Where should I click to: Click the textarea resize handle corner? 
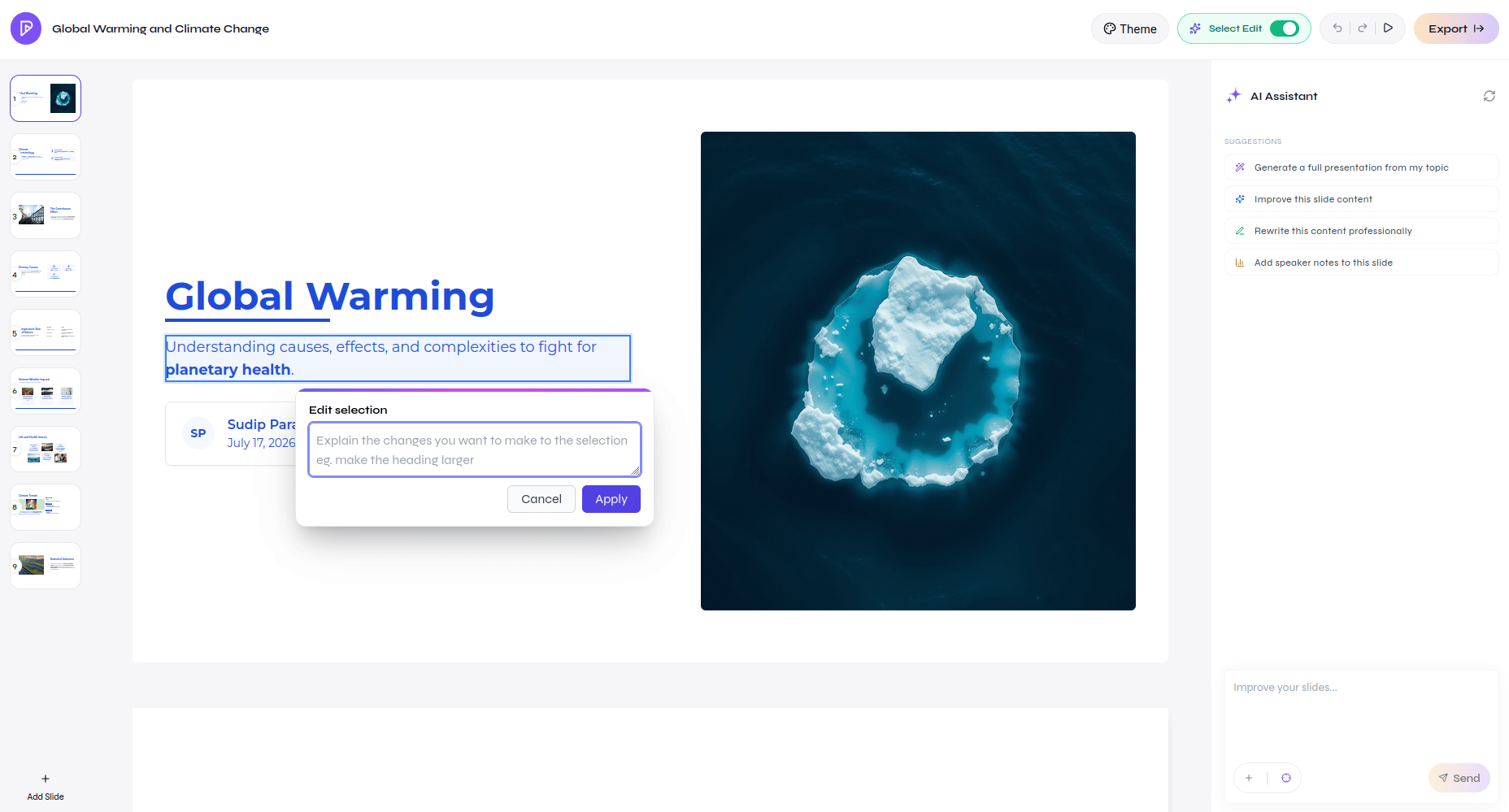coord(635,471)
